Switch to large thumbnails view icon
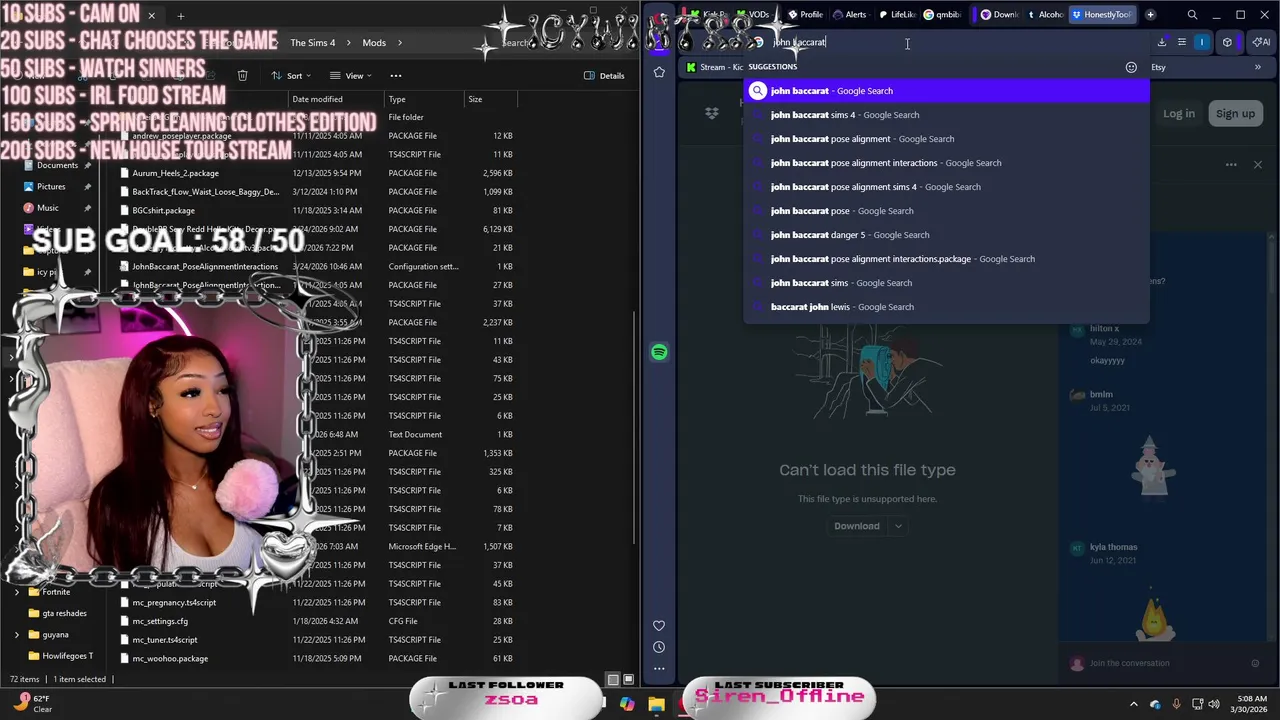The image size is (1280, 720). click(628, 680)
